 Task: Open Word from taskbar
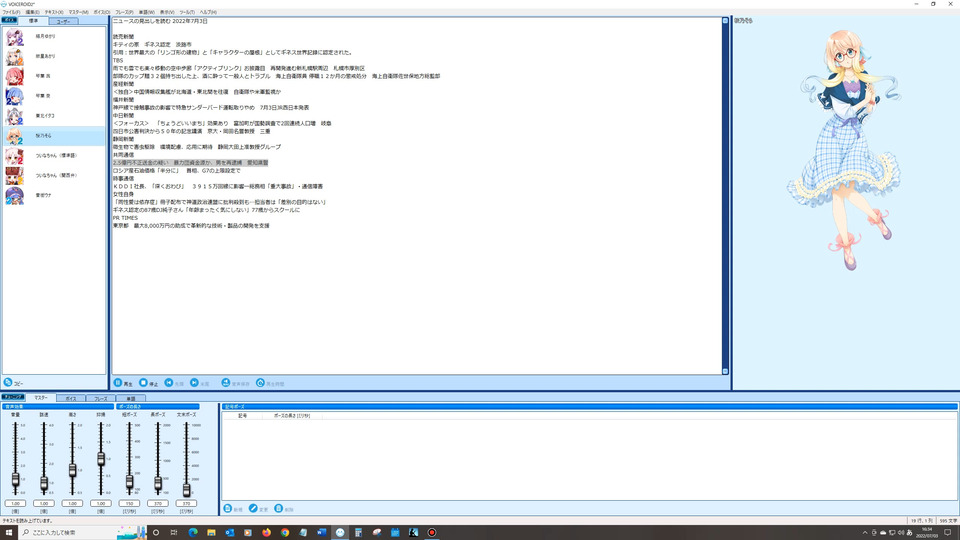click(x=321, y=533)
